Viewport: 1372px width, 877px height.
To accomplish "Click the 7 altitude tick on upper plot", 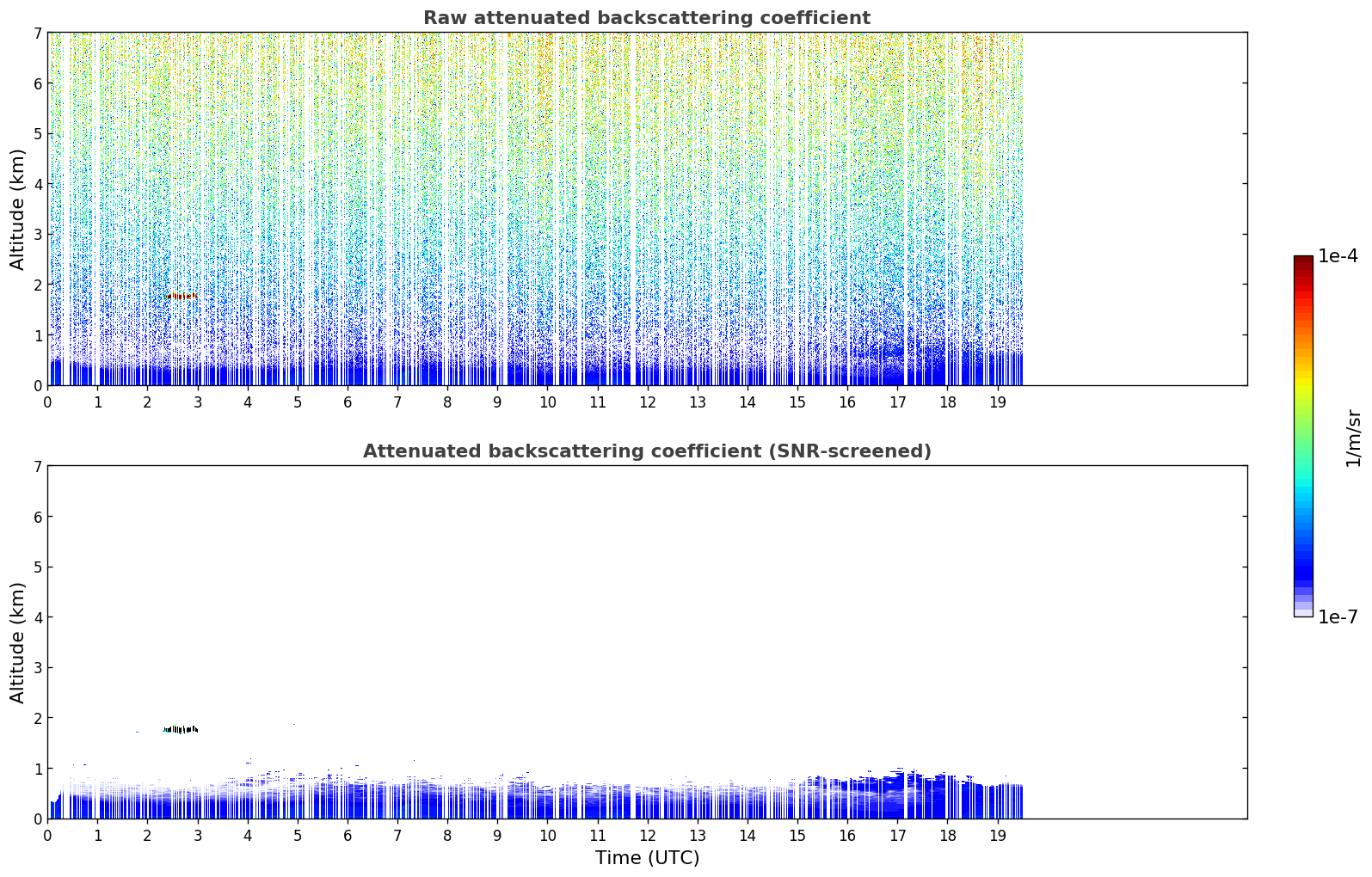I will click(x=38, y=34).
